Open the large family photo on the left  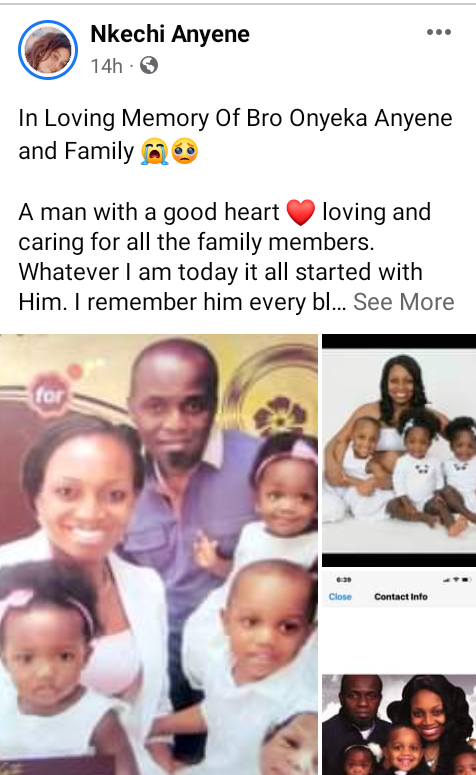pos(159,554)
